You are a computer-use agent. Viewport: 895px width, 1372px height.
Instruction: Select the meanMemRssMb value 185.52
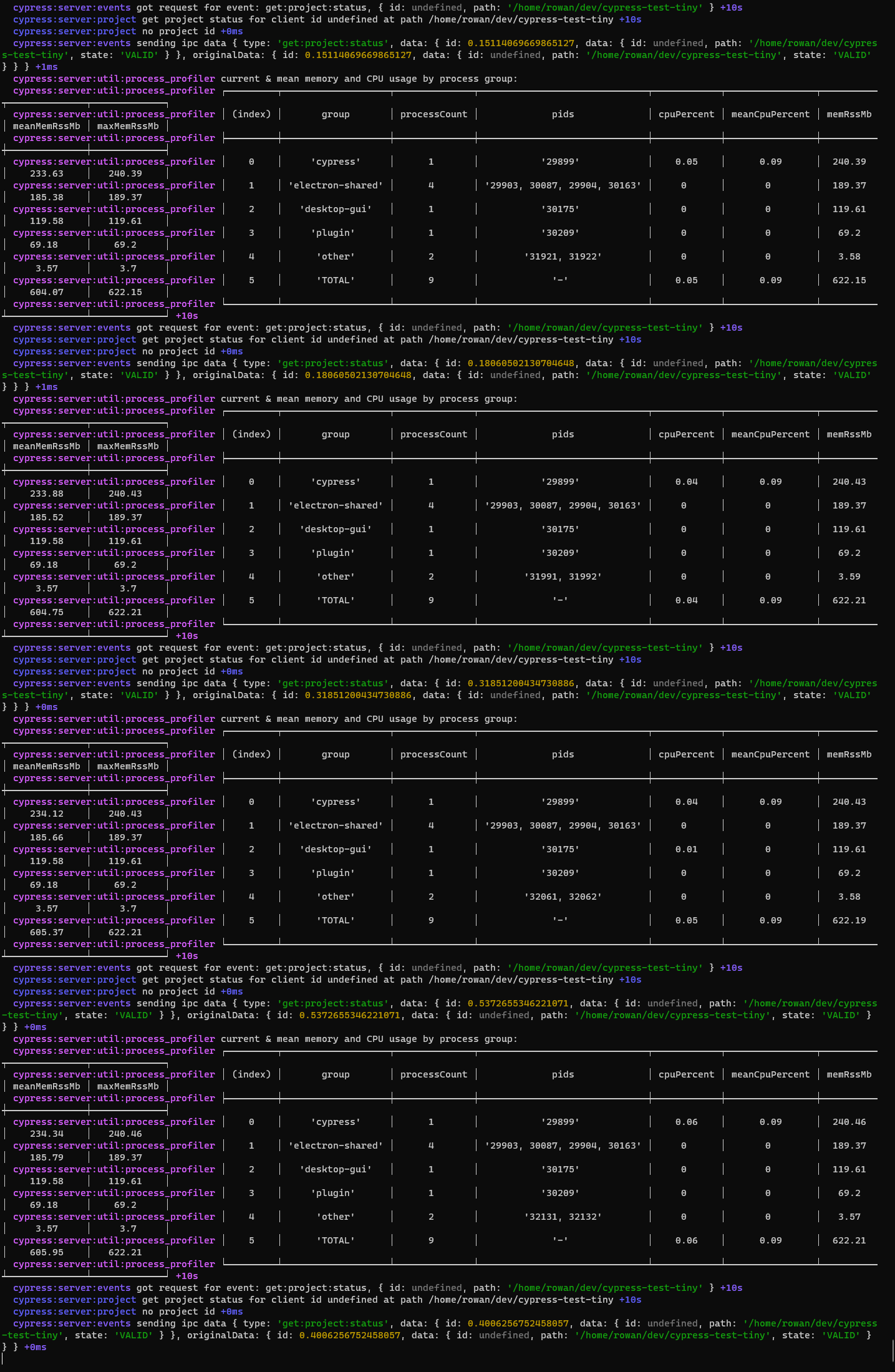(x=47, y=517)
